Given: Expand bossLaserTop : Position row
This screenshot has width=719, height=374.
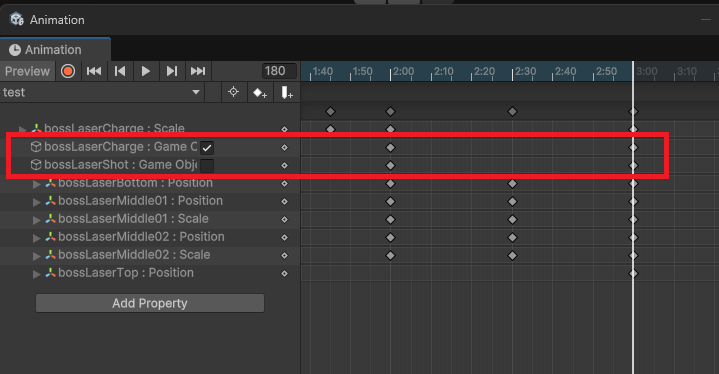Looking at the screenshot, I should (37, 274).
